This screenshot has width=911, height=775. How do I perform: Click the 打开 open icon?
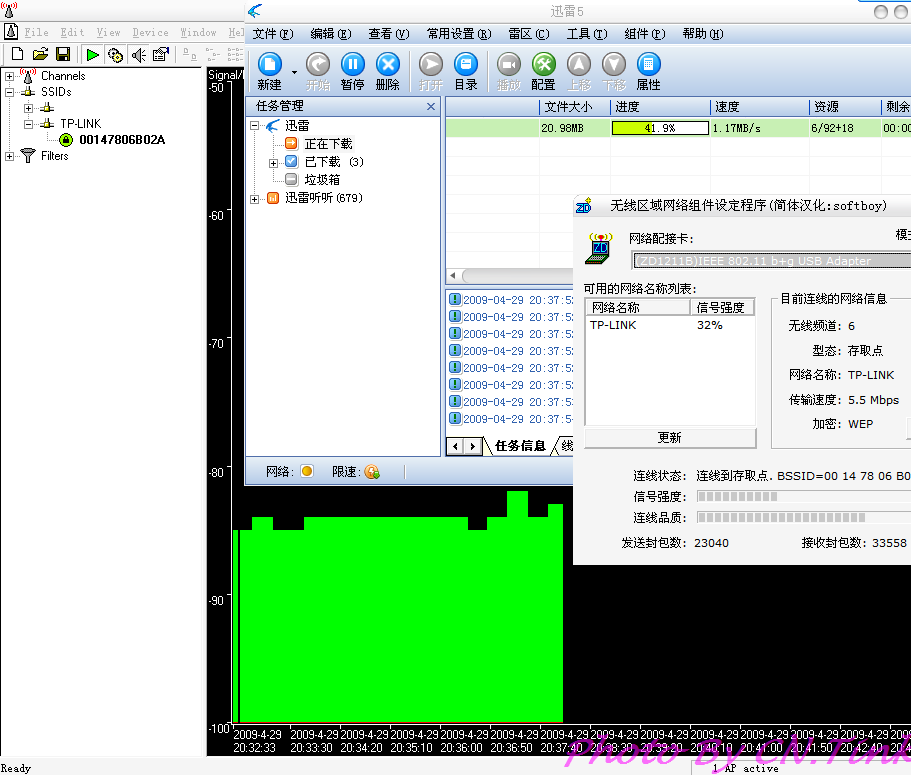(x=431, y=72)
